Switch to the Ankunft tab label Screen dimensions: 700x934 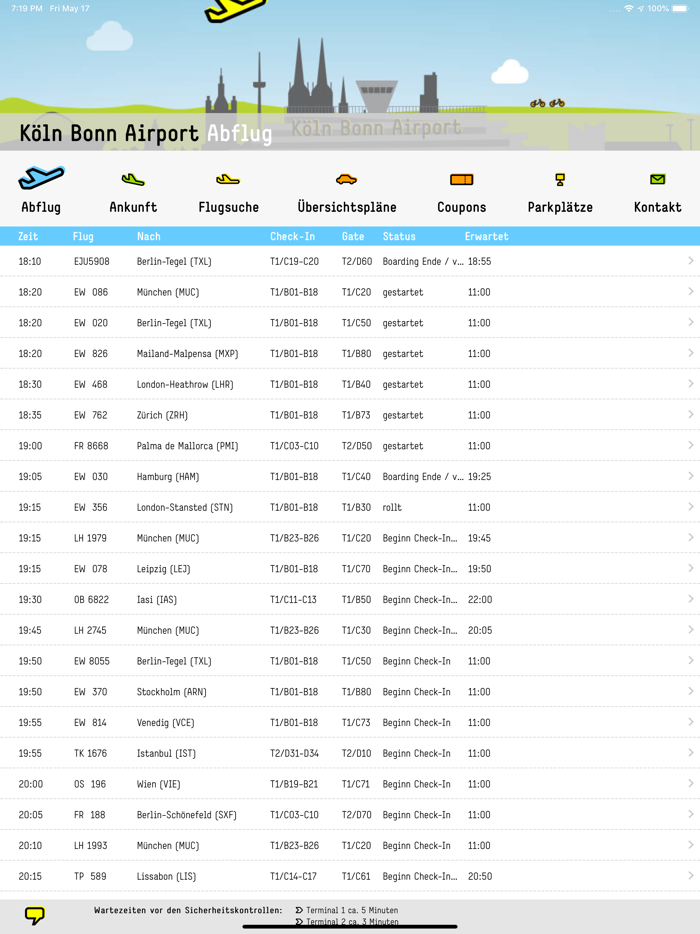[133, 207]
